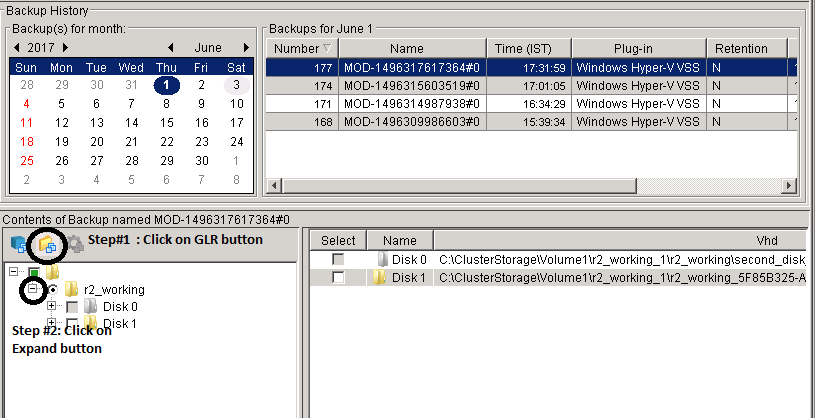Select red Sunday 25 in calendar

coord(27,161)
